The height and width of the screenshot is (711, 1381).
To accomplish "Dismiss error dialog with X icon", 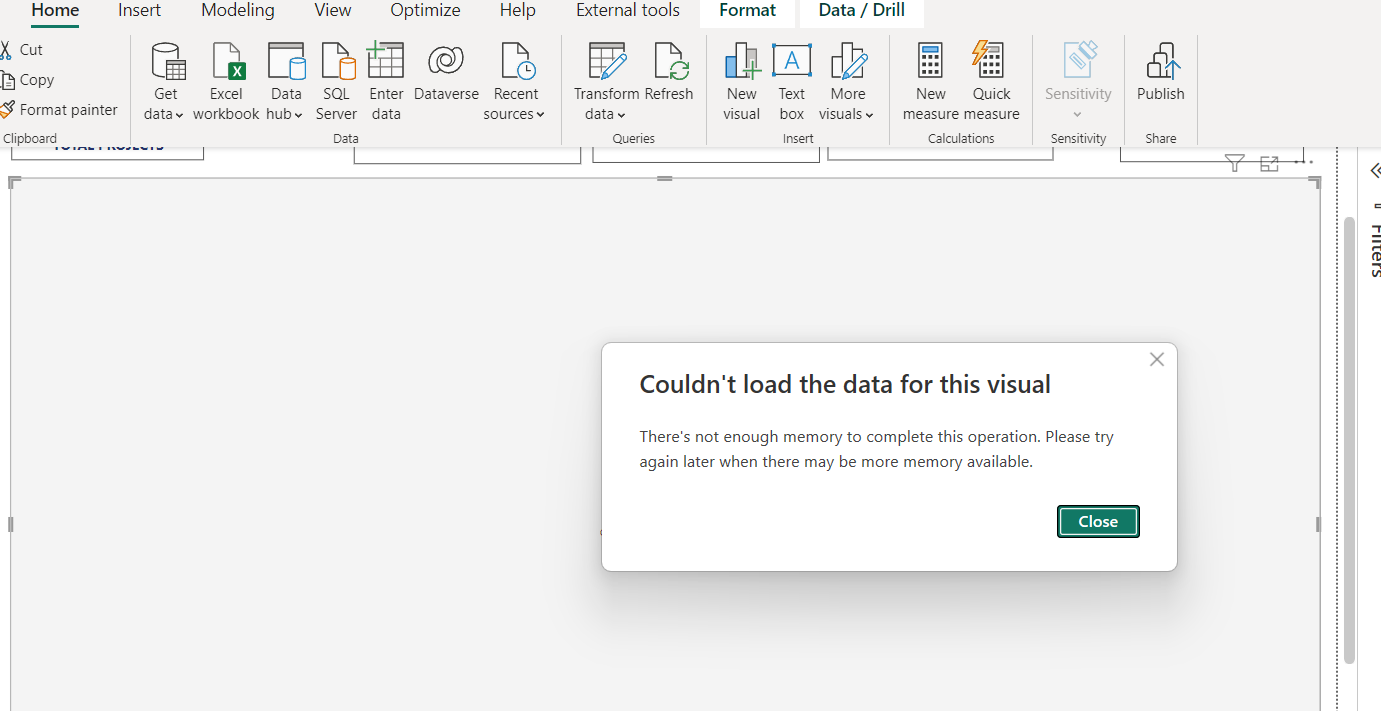I will (1157, 359).
